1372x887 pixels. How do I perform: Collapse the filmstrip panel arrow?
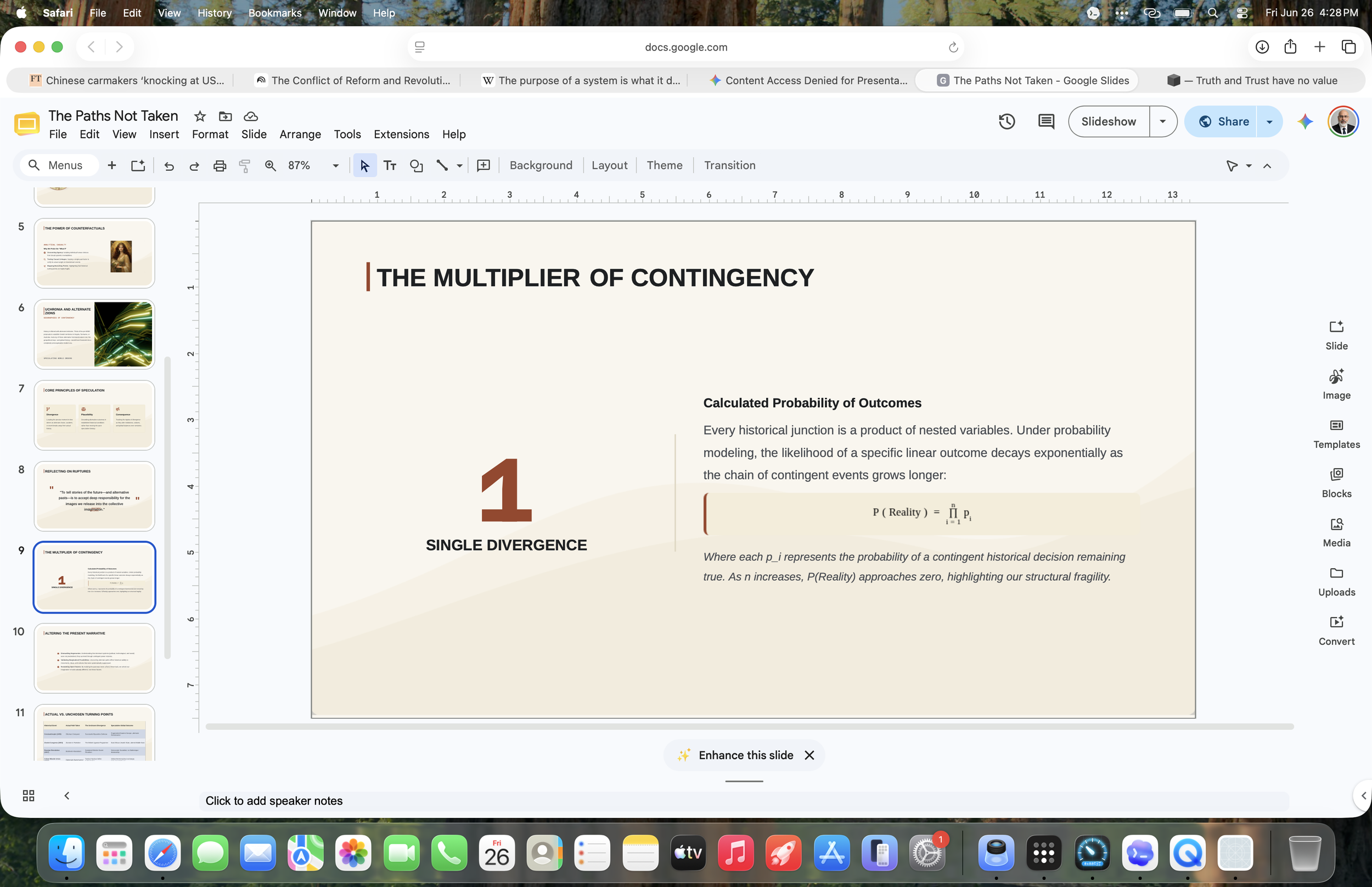coord(67,795)
